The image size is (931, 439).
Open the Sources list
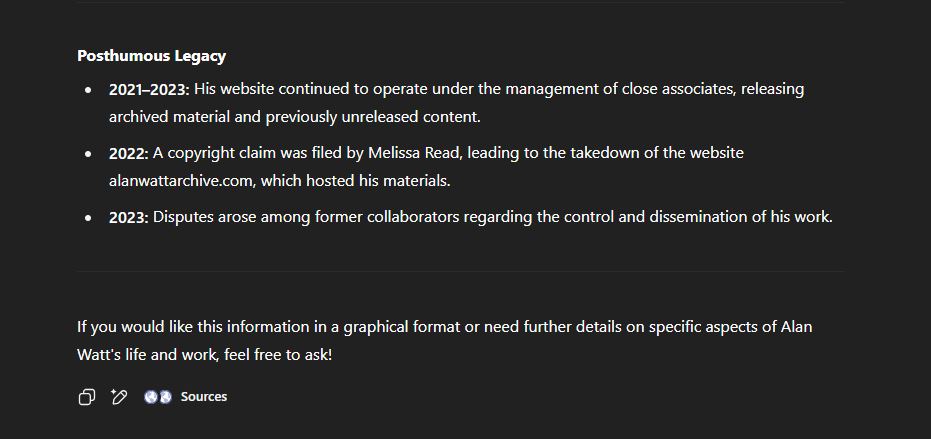coord(204,397)
